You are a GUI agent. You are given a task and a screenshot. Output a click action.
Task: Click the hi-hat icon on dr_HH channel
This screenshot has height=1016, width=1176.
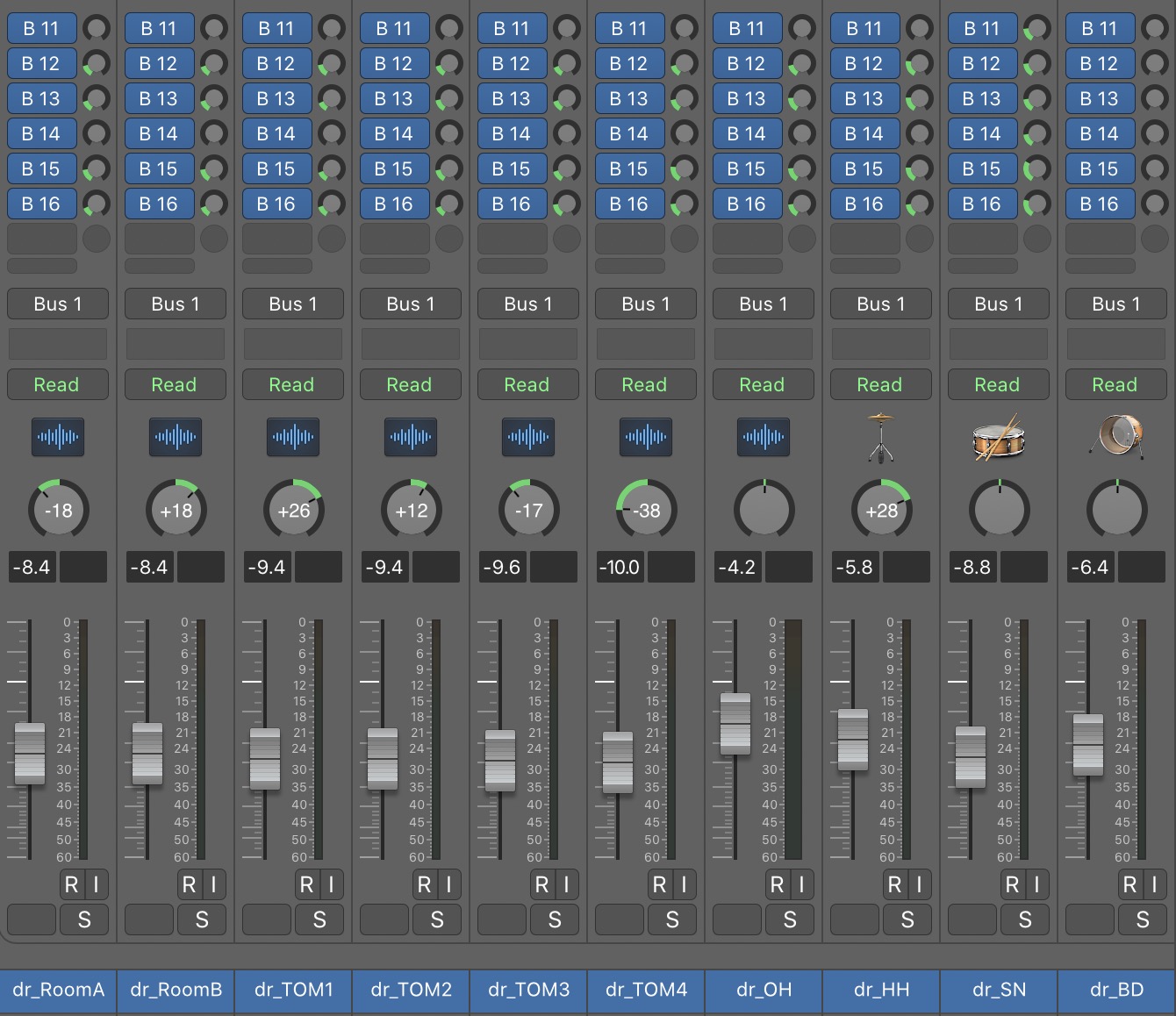pyautogui.click(x=880, y=437)
